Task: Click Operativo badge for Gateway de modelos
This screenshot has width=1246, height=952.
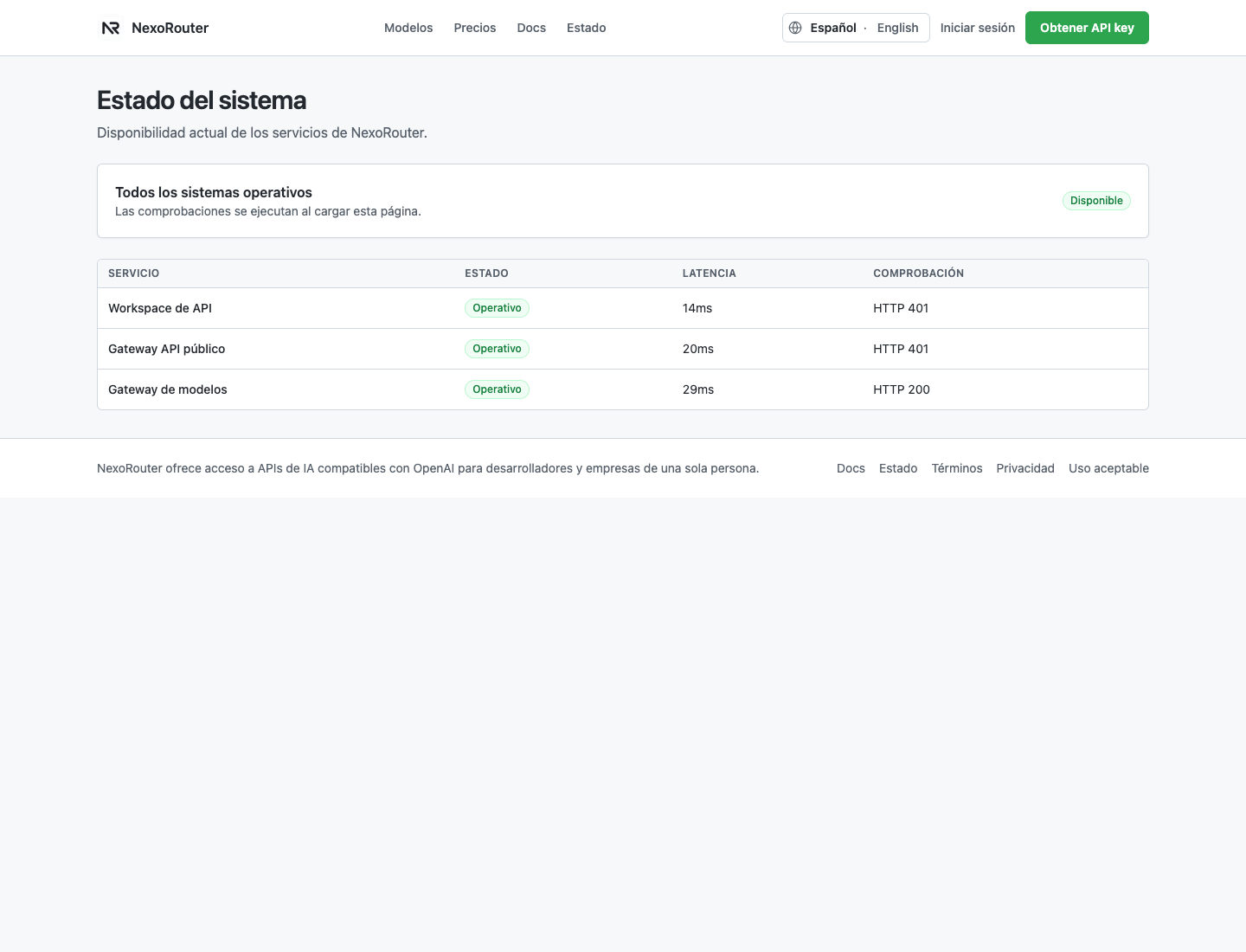Action: pos(497,389)
